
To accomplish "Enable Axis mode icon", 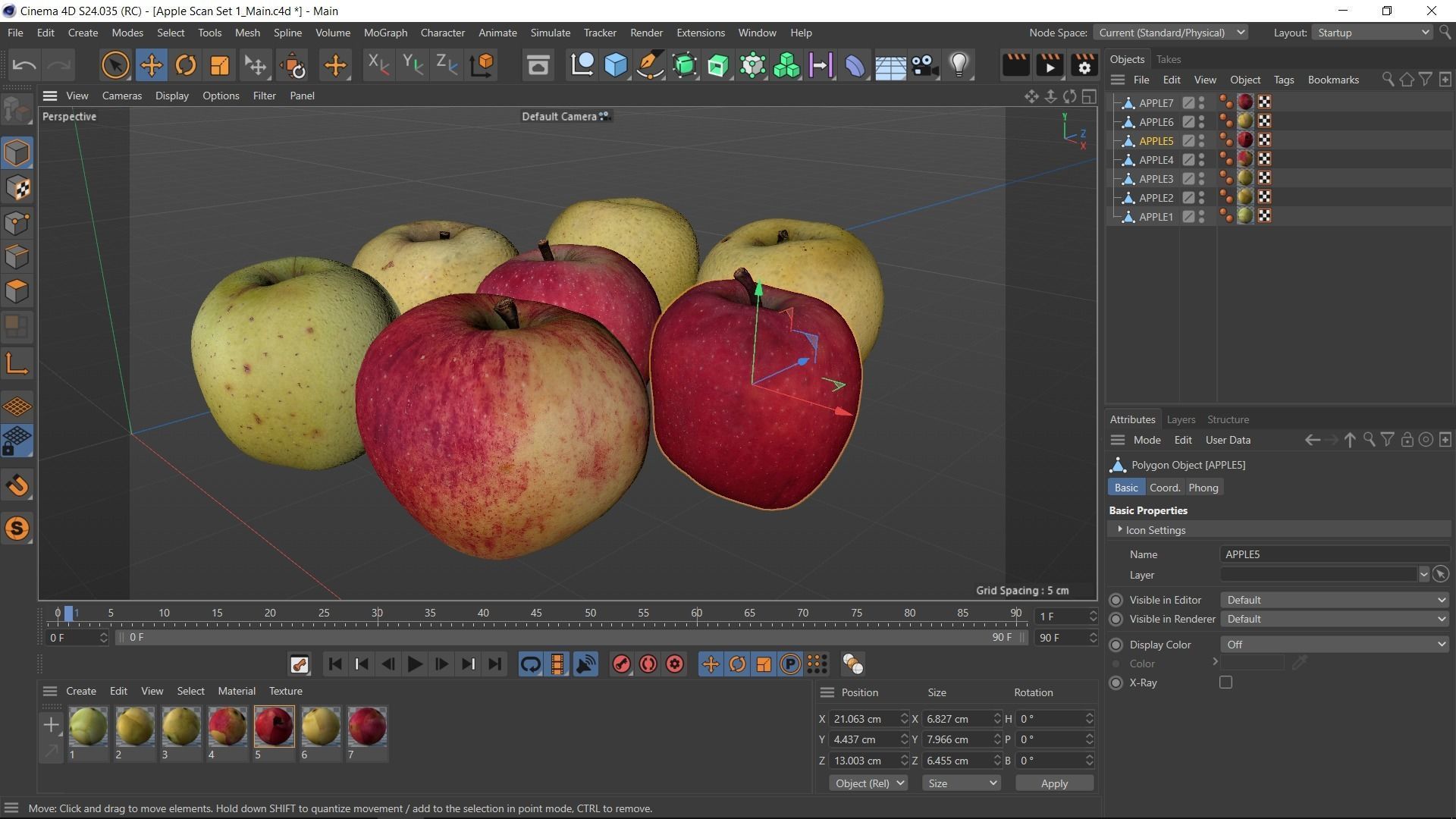I will (x=17, y=365).
